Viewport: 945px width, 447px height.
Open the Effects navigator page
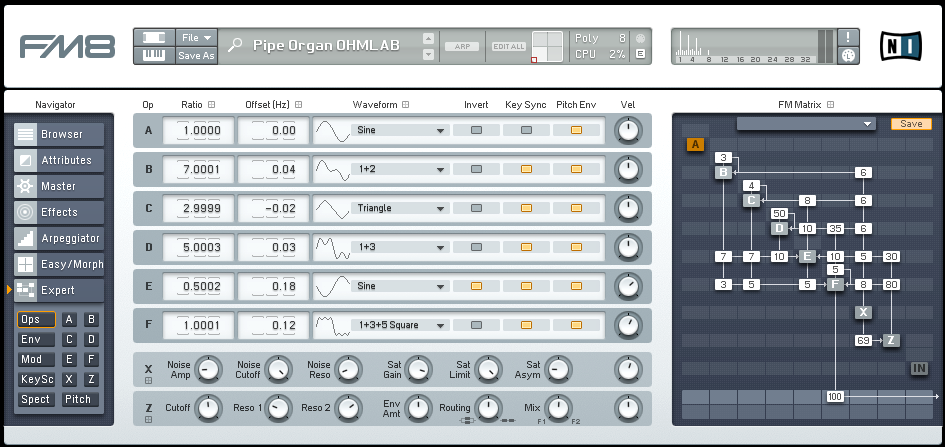59,212
